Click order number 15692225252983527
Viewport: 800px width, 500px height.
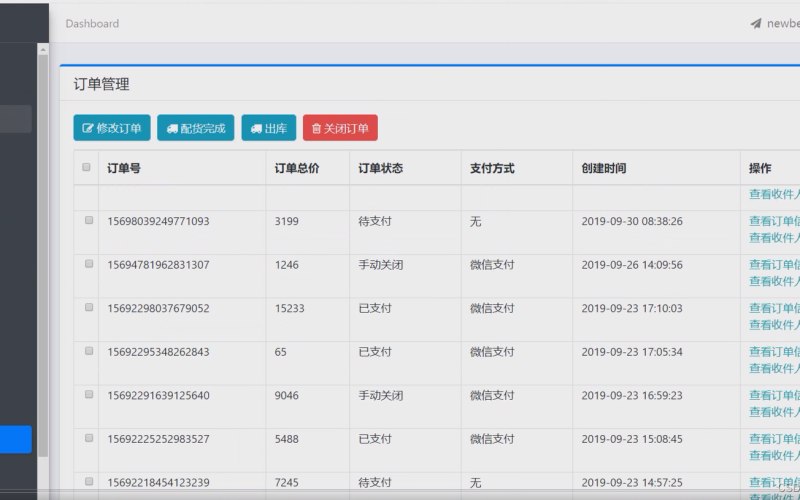pyautogui.click(x=158, y=439)
